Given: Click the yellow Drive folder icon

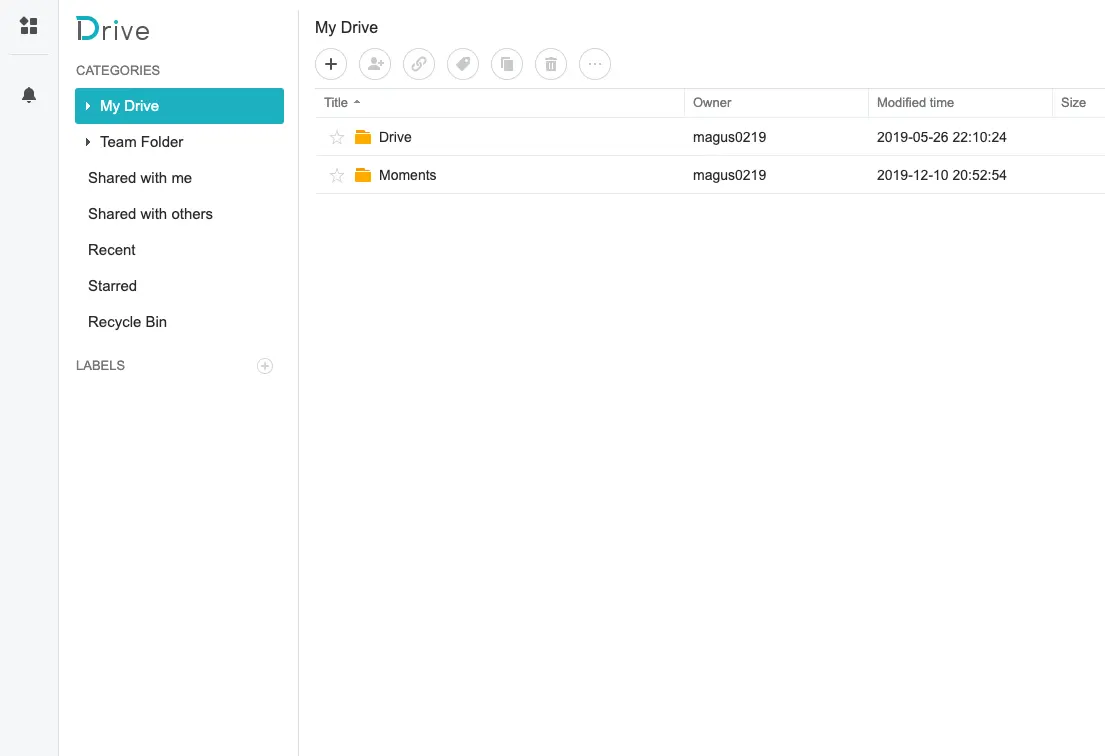Looking at the screenshot, I should (363, 137).
